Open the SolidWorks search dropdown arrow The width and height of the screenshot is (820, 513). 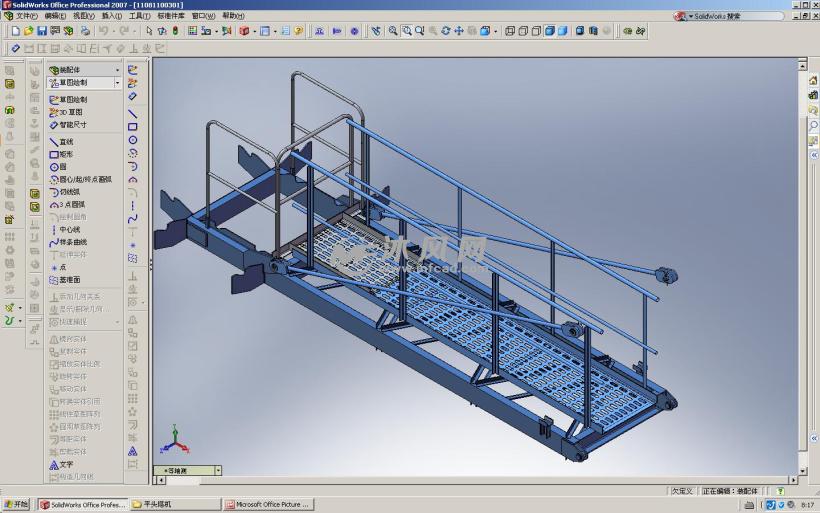point(690,16)
